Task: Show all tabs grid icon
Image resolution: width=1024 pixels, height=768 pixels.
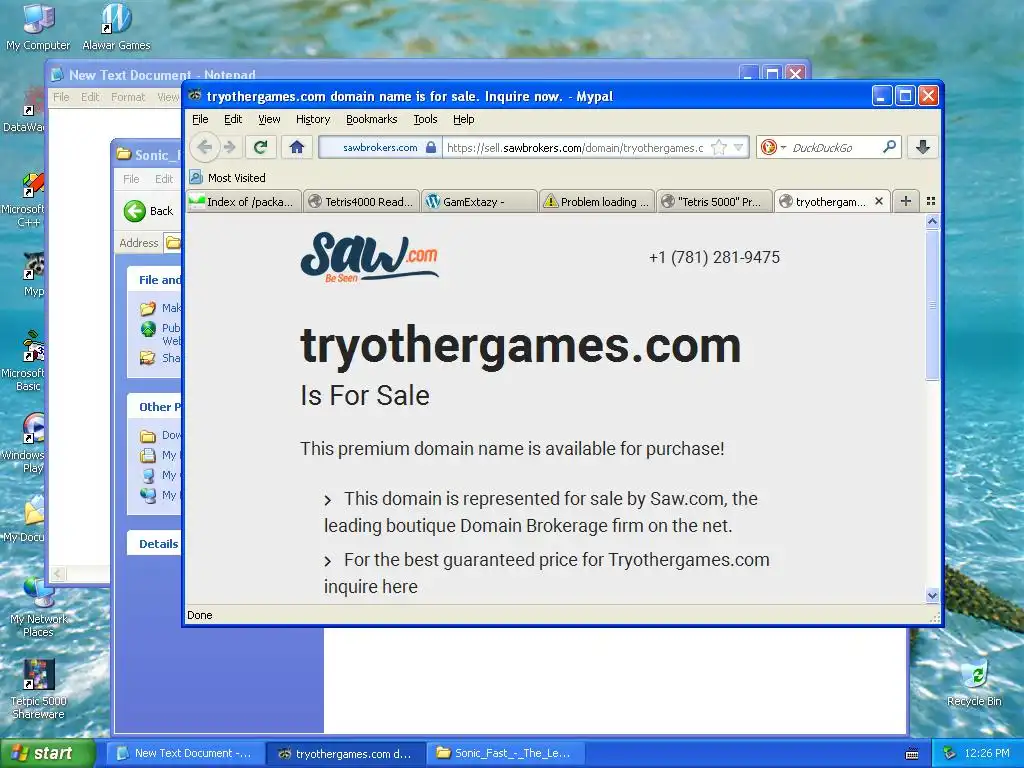Action: 931,201
